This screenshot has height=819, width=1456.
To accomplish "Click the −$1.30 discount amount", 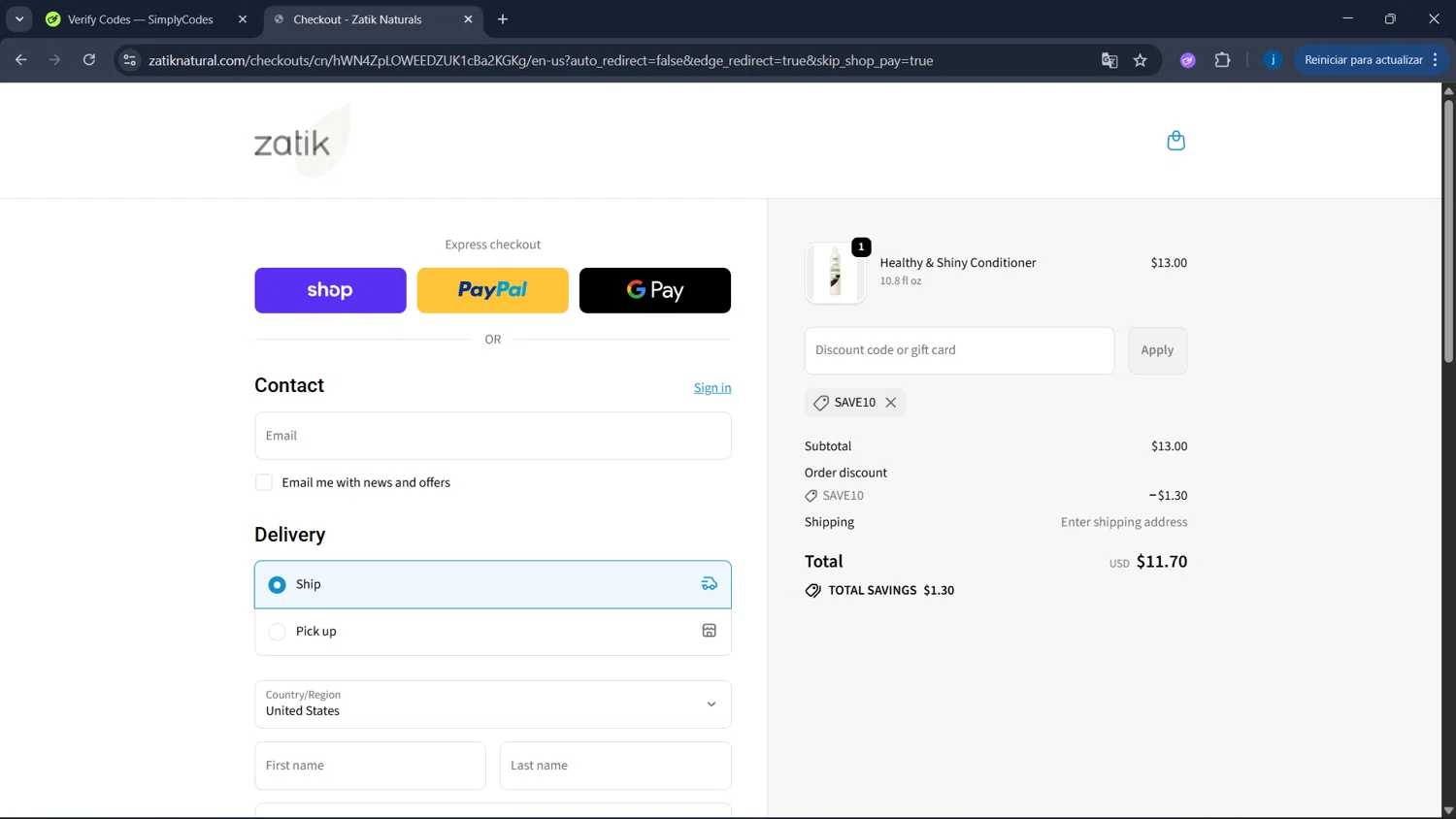I will (1168, 496).
